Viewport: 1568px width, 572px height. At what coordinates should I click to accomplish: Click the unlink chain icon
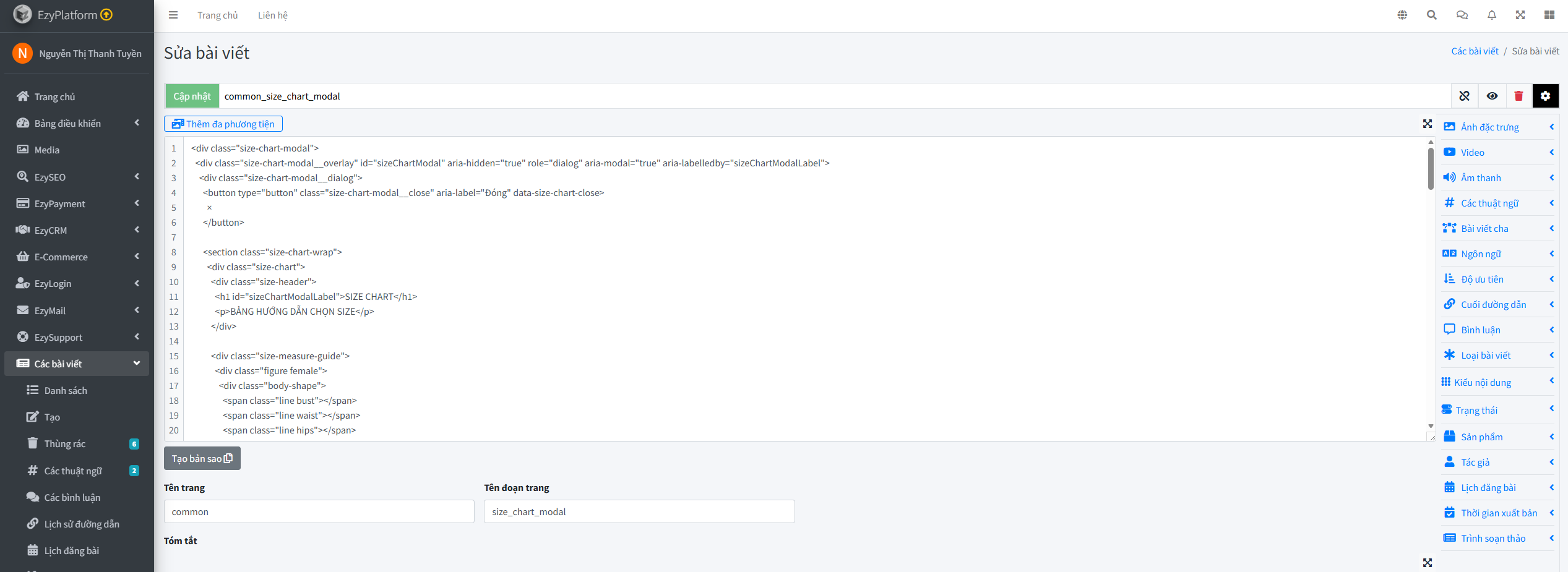tap(1464, 96)
